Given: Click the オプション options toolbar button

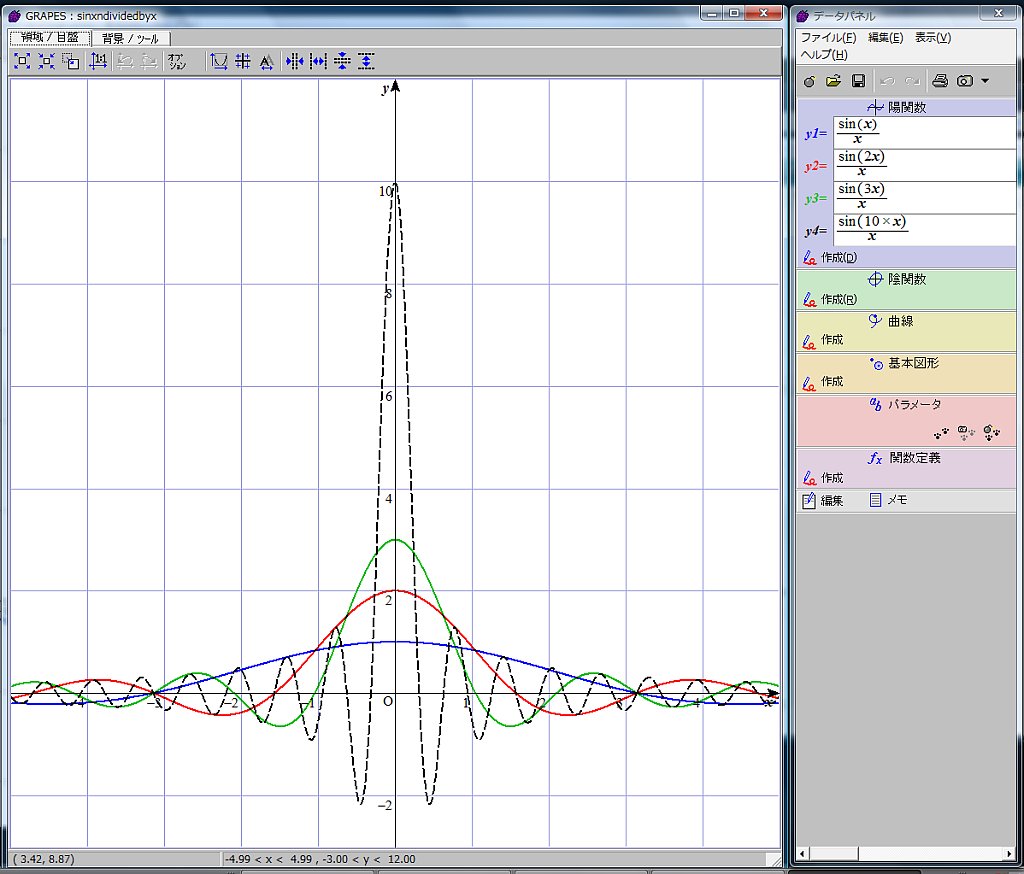Looking at the screenshot, I should [x=176, y=61].
